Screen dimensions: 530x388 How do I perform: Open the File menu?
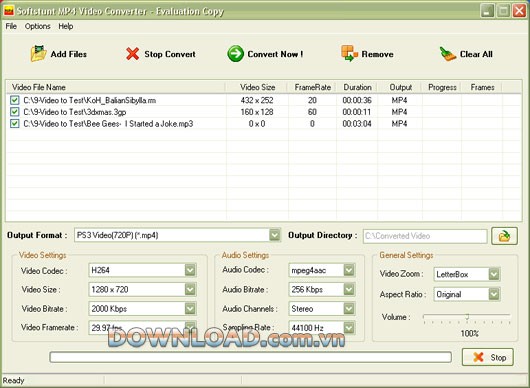coord(11,26)
